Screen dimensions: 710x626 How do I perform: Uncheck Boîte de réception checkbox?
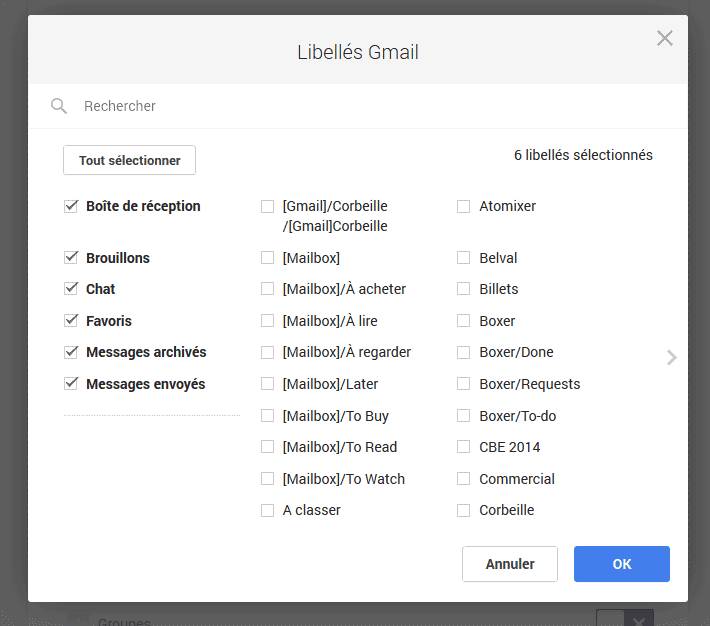[71, 206]
